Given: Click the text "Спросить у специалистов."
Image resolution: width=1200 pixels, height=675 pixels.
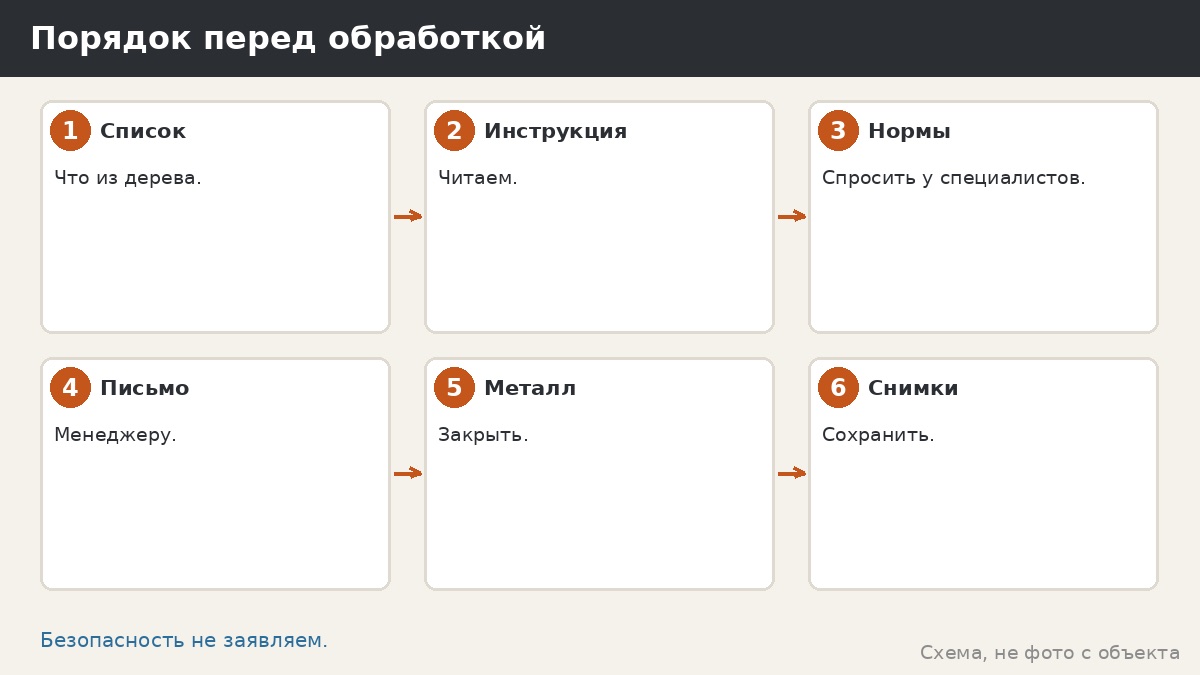Looking at the screenshot, I should (954, 178).
